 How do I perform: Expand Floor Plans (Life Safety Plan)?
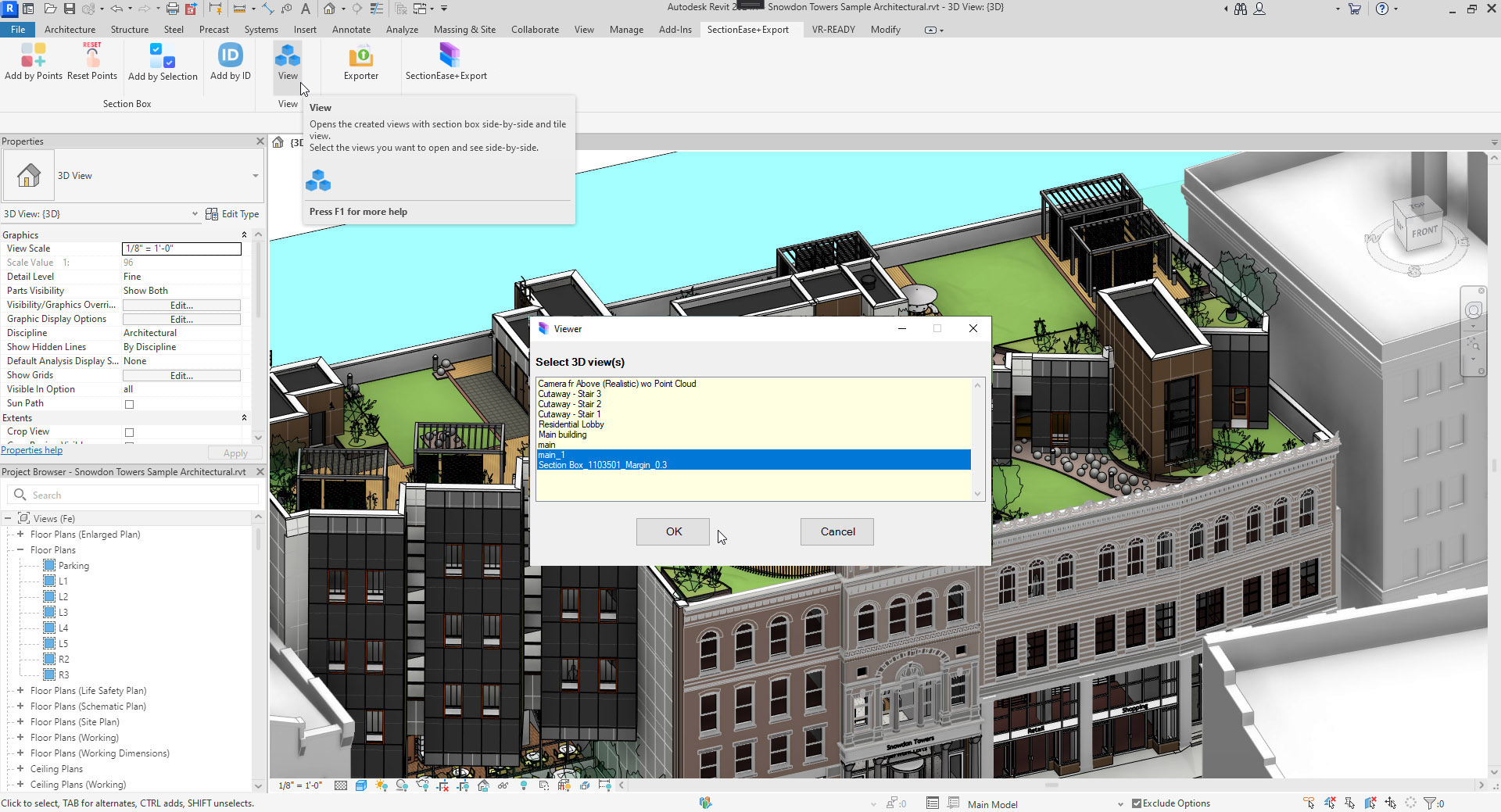(20, 691)
